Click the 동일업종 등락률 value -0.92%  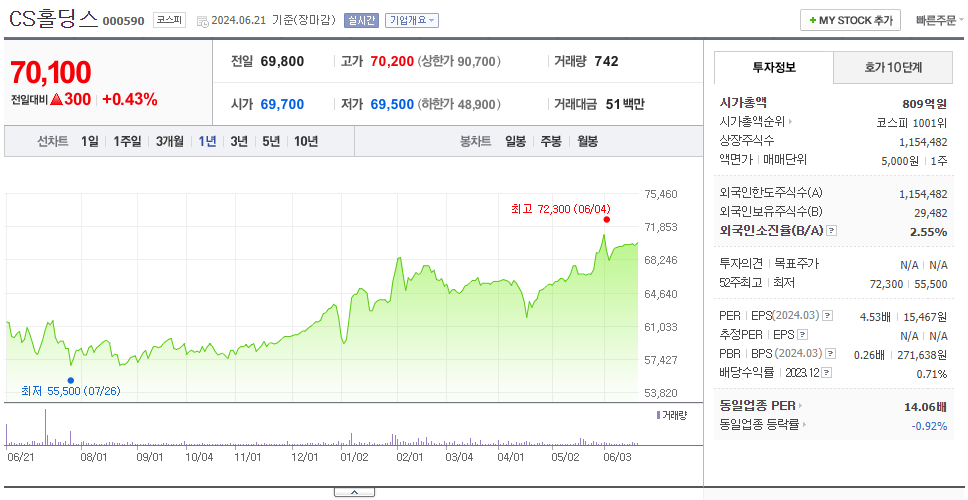point(929,425)
